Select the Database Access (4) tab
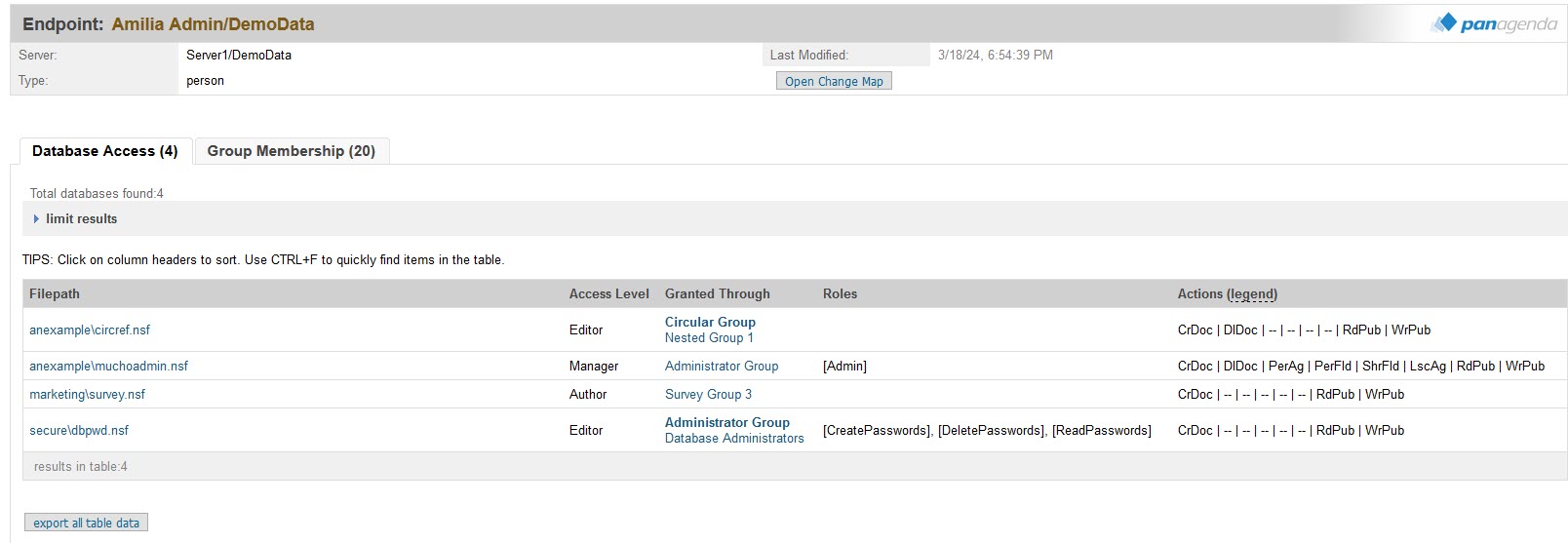Screen dimensions: 1568x543 tap(105, 151)
